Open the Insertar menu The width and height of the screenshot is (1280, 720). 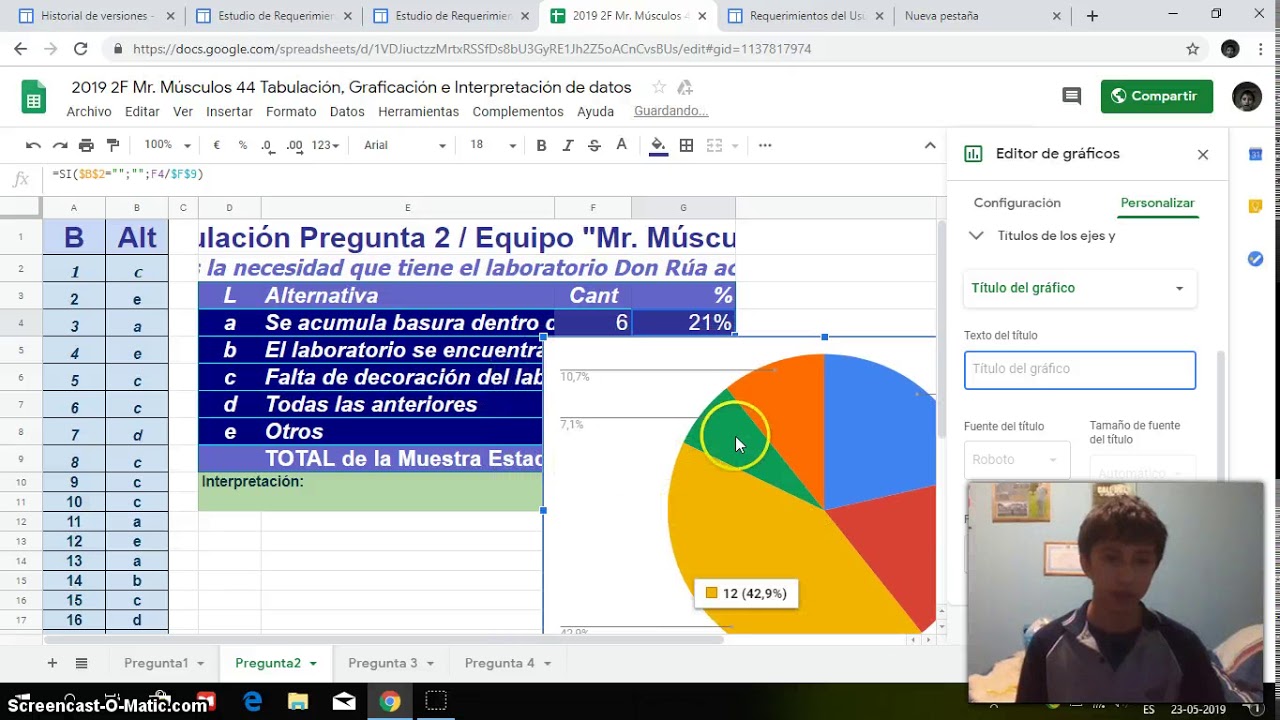click(x=229, y=112)
